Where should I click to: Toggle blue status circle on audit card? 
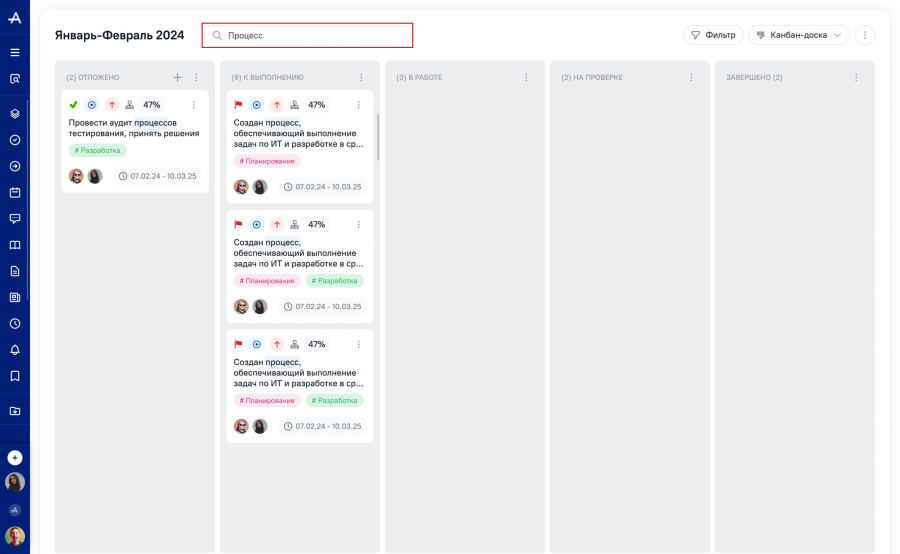point(91,104)
